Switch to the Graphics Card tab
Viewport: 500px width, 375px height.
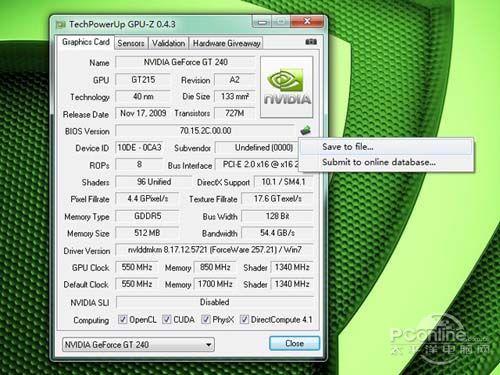(86, 42)
